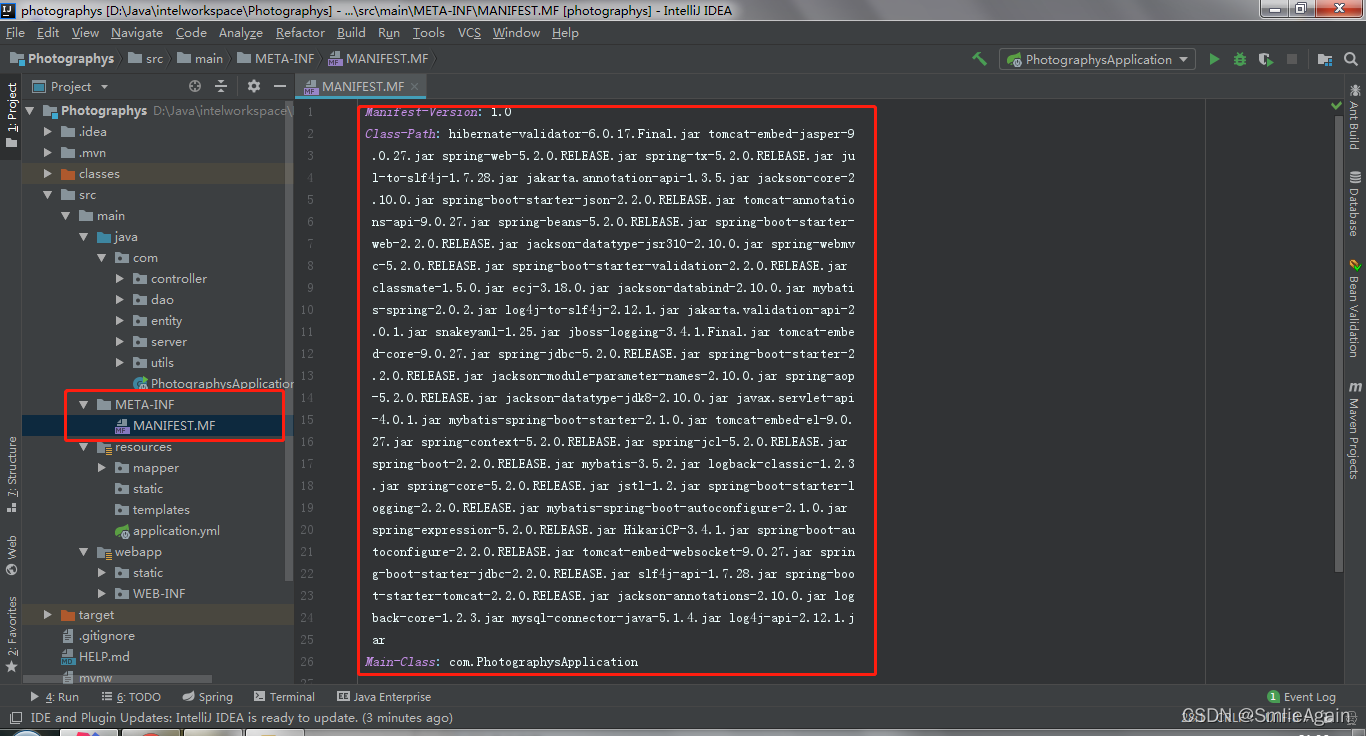Open the File menu
The width and height of the screenshot is (1366, 736).
pos(15,33)
